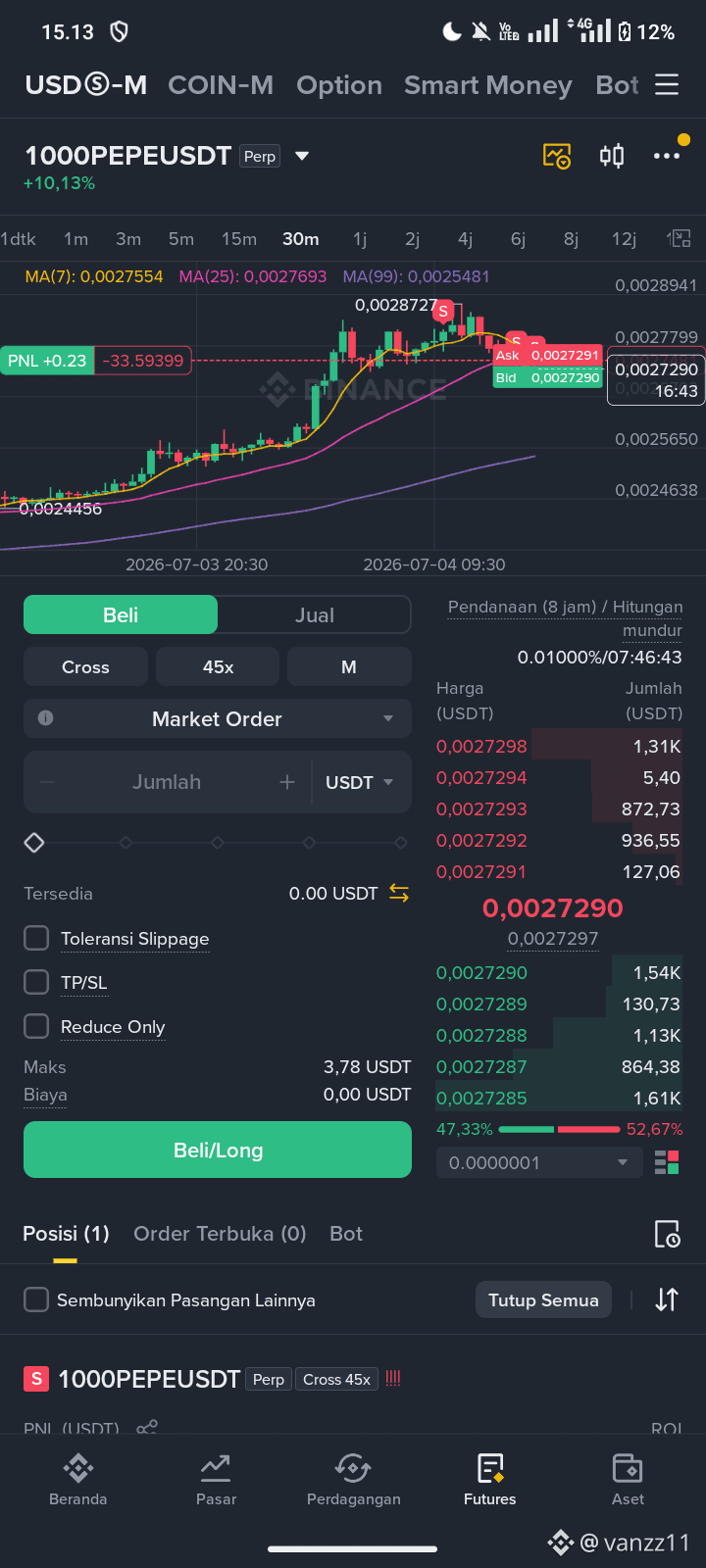Viewport: 706px width, 1568px height.
Task: Tap the last price 0,0027290 in order book
Action: [553, 907]
